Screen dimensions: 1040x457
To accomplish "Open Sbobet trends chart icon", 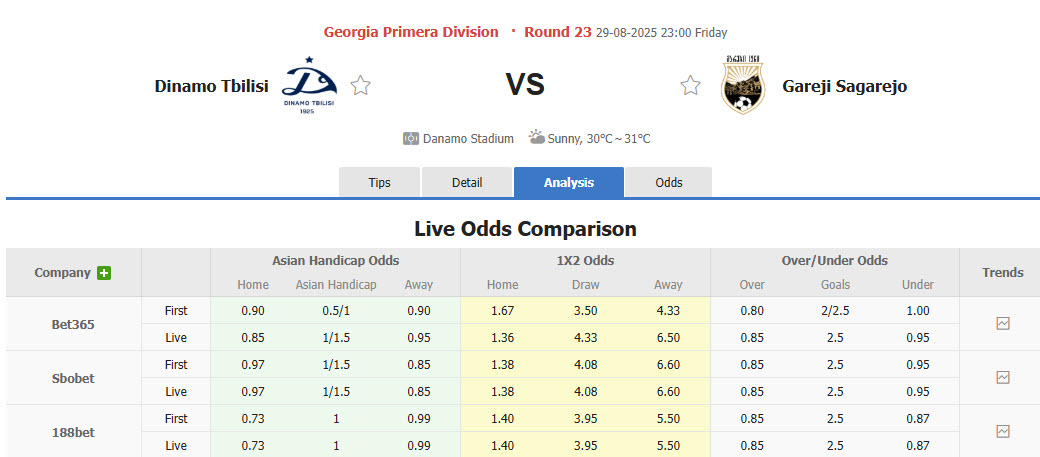I will [x=1002, y=377].
